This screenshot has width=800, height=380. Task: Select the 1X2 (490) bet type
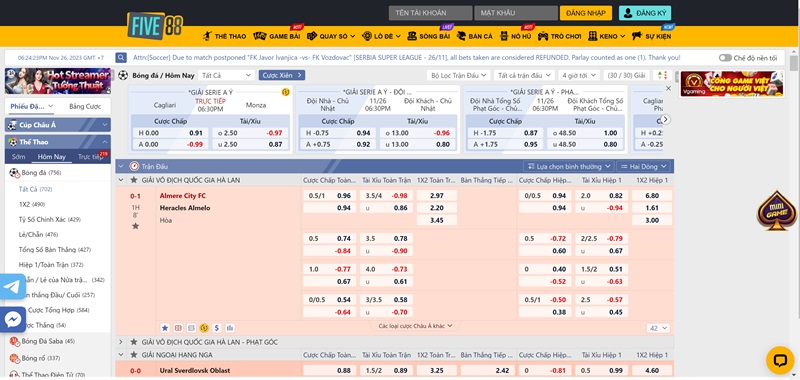[32, 204]
